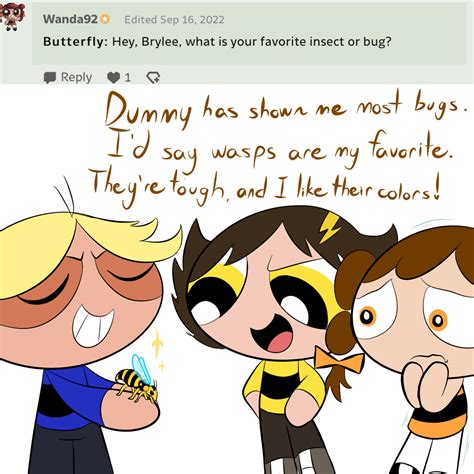
Task: Click the award badge icon with plus
Action: pyautogui.click(x=153, y=78)
